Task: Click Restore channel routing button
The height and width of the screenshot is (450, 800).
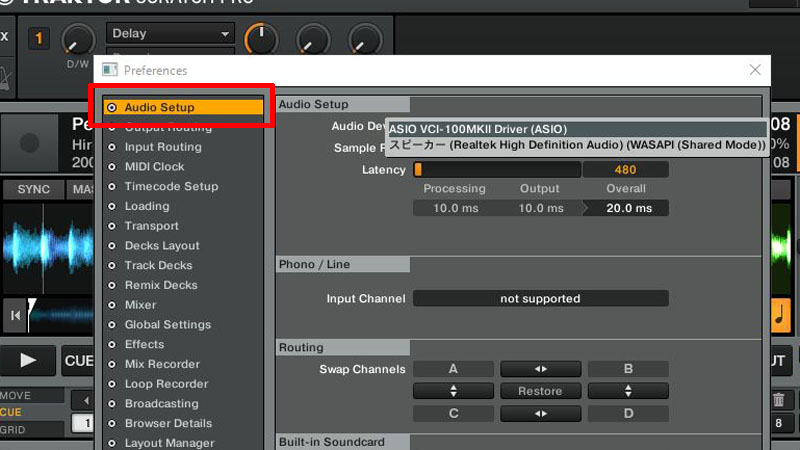Action: pyautogui.click(x=540, y=391)
